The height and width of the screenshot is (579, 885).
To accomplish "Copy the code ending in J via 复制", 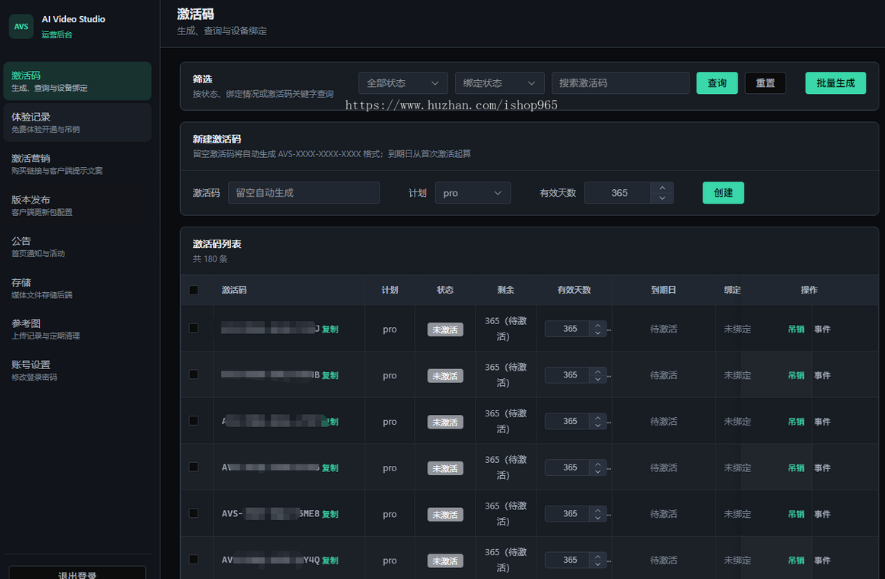I will 330,330.
